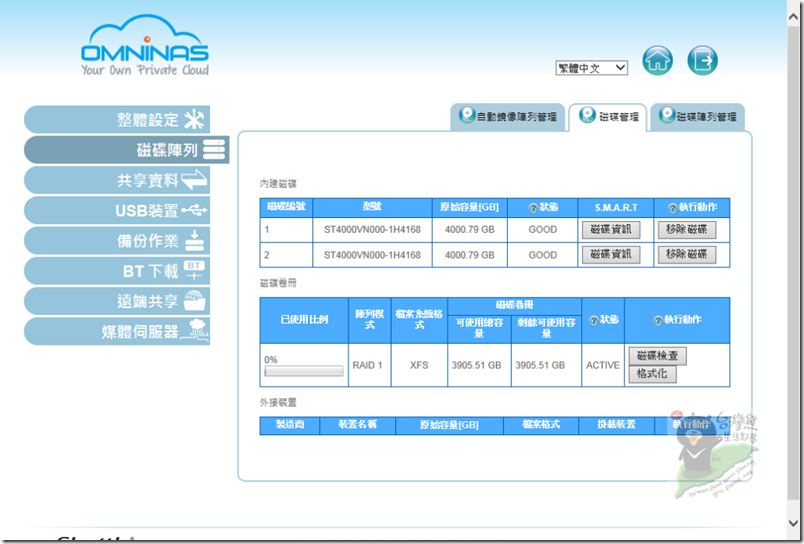Click 磁碟資訊 button for disk 2
This screenshot has width=804, height=544.
coord(611,254)
